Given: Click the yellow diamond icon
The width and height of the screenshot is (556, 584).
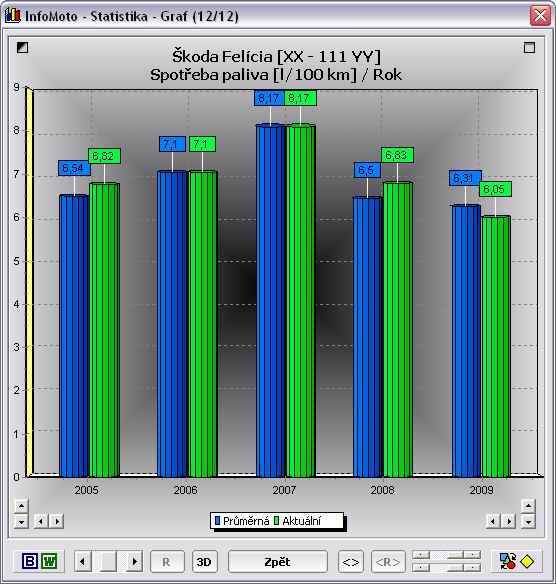Looking at the screenshot, I should click(527, 561).
